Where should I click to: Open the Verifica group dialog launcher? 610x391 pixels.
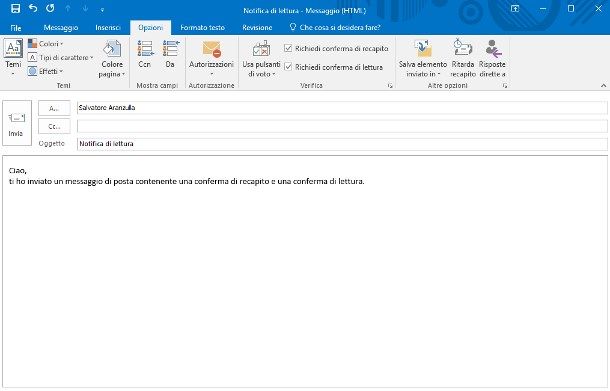[x=390, y=86]
